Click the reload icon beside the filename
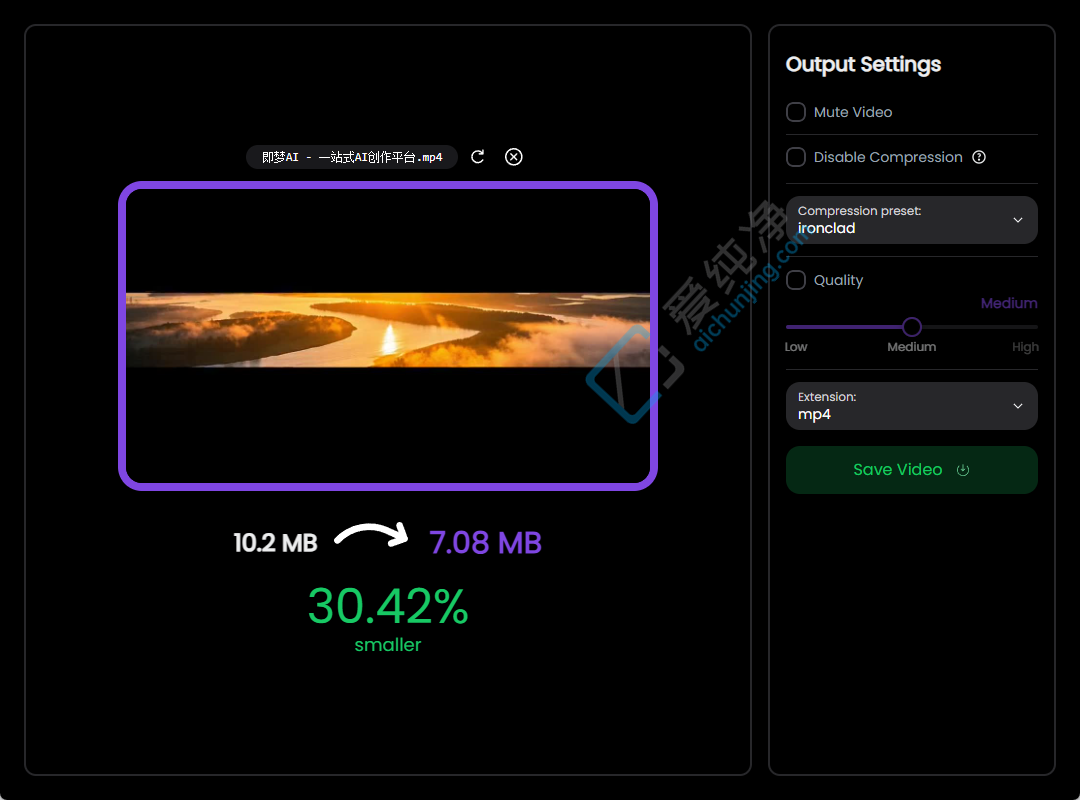This screenshot has height=800, width=1080. pyautogui.click(x=477, y=157)
